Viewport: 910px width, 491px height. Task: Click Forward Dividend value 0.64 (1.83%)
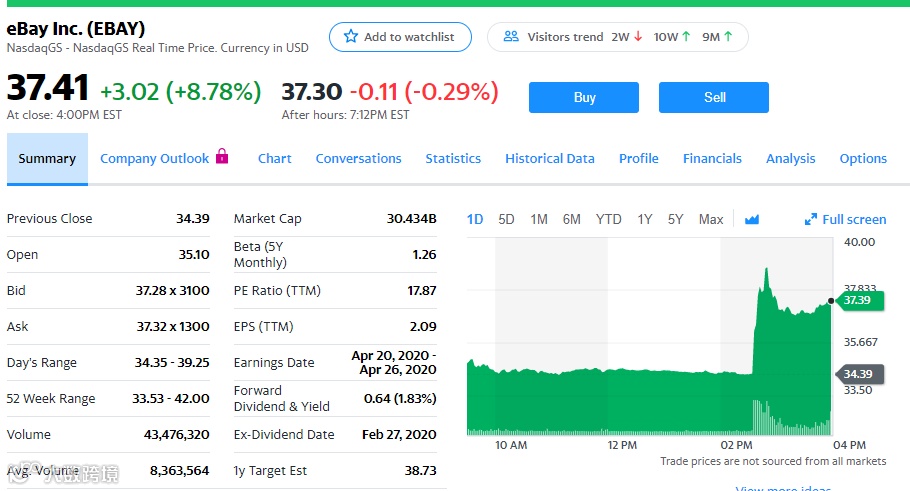click(x=400, y=398)
